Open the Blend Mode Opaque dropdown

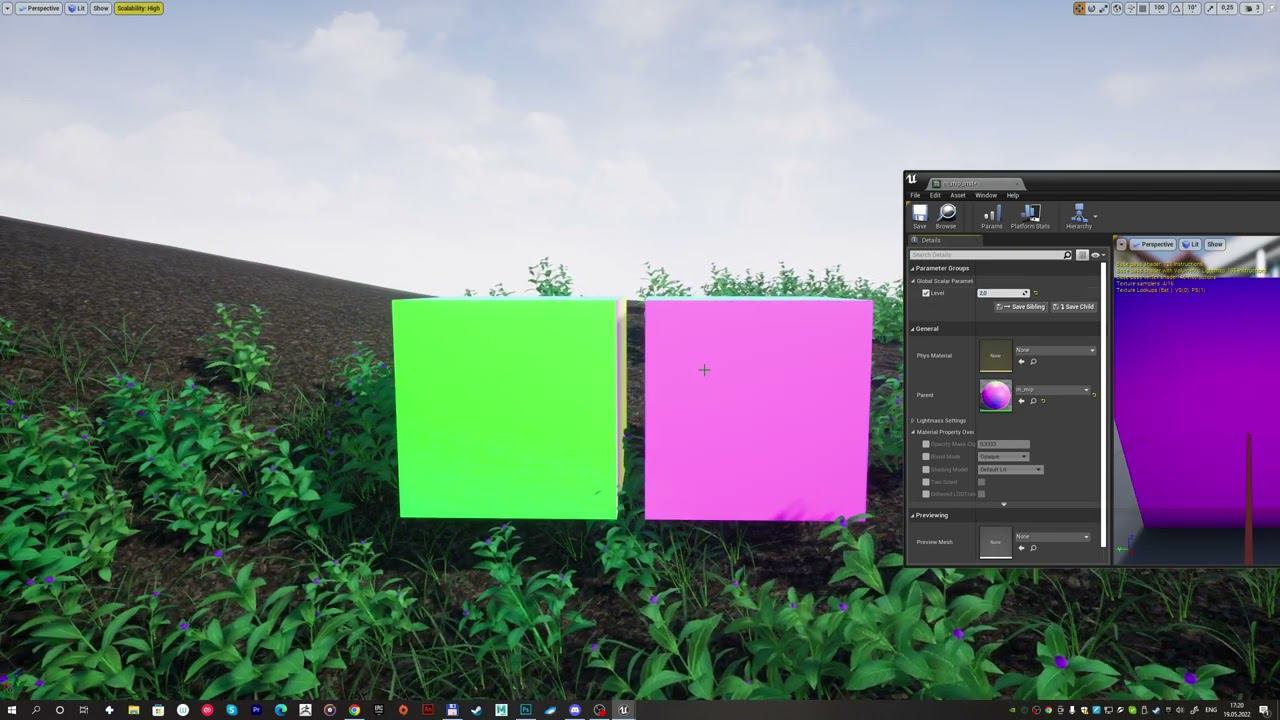pyautogui.click(x=1003, y=457)
